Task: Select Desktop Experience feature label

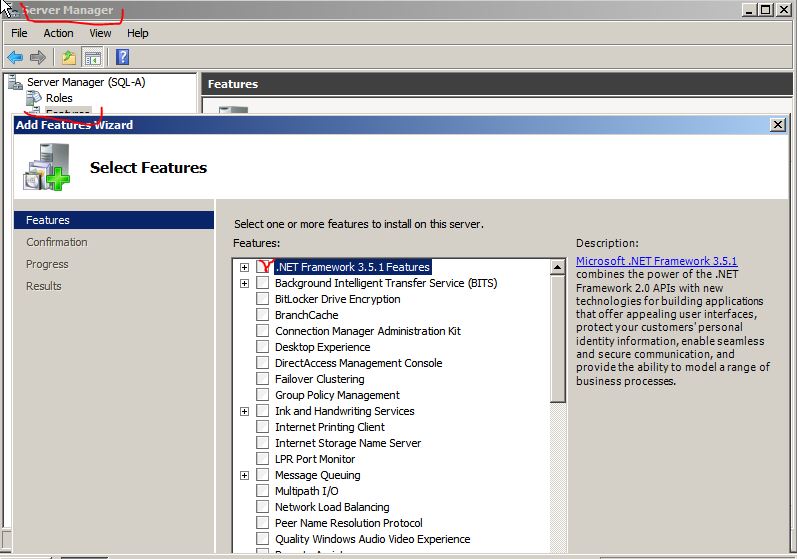Action: (x=323, y=347)
